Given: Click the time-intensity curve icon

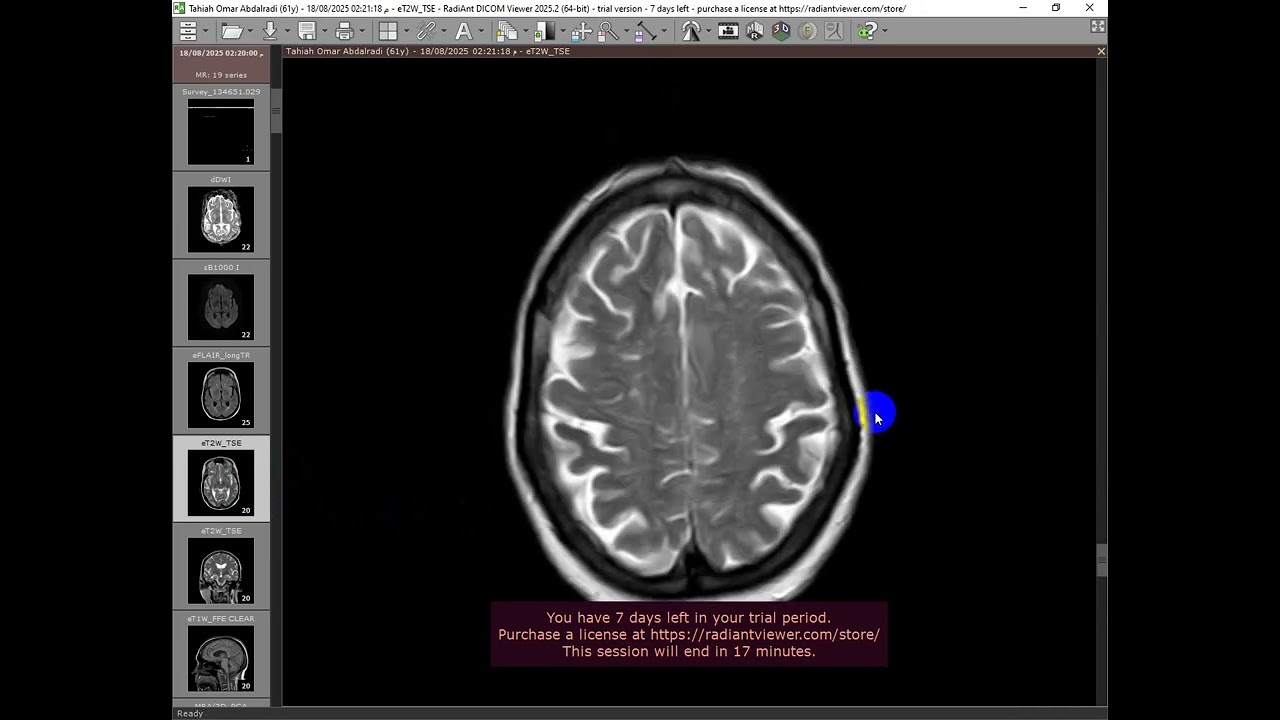Looking at the screenshot, I should pyautogui.click(x=833, y=31).
